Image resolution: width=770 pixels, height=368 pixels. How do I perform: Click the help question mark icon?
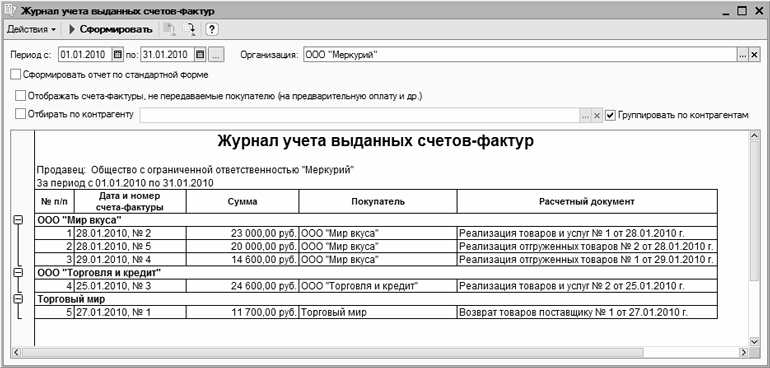(211, 29)
